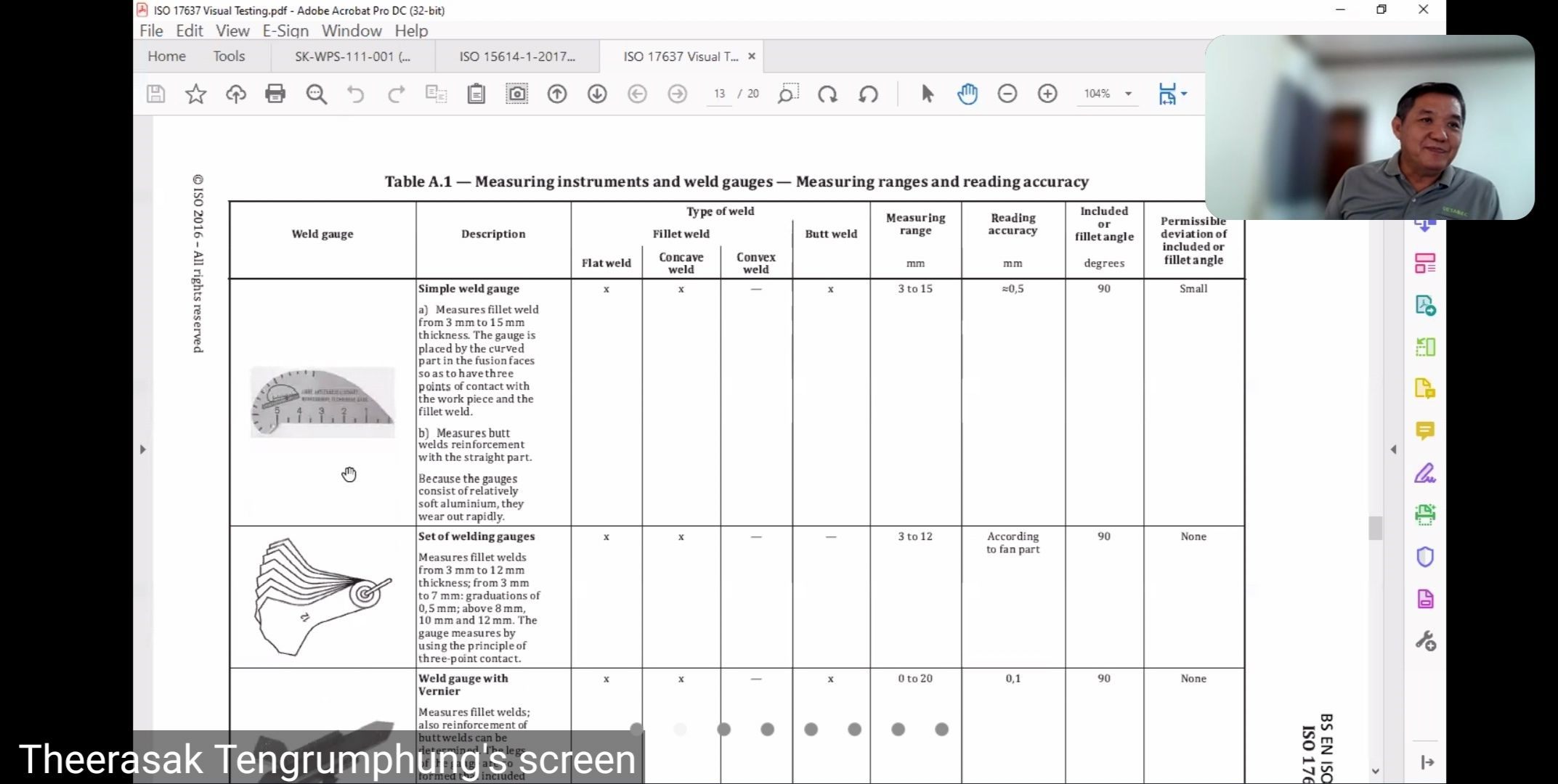This screenshot has height=784, width=1558.
Task: Go to next page arrow
Action: pyautogui.click(x=597, y=94)
